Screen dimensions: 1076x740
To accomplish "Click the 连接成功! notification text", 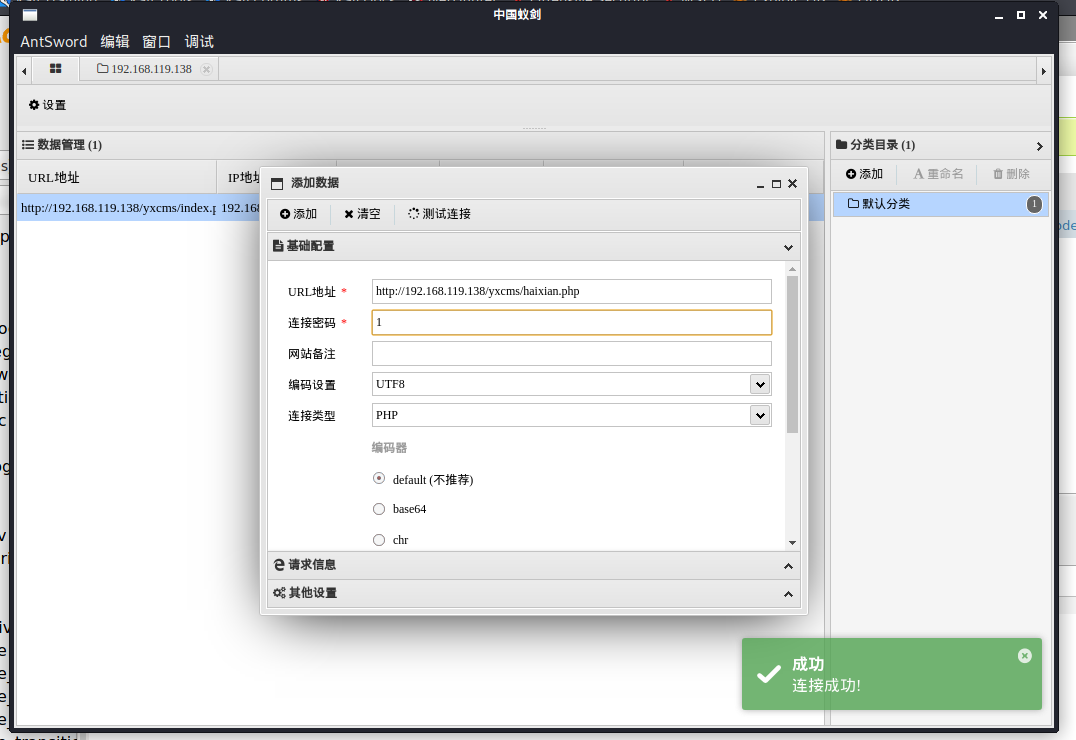I will [826, 686].
